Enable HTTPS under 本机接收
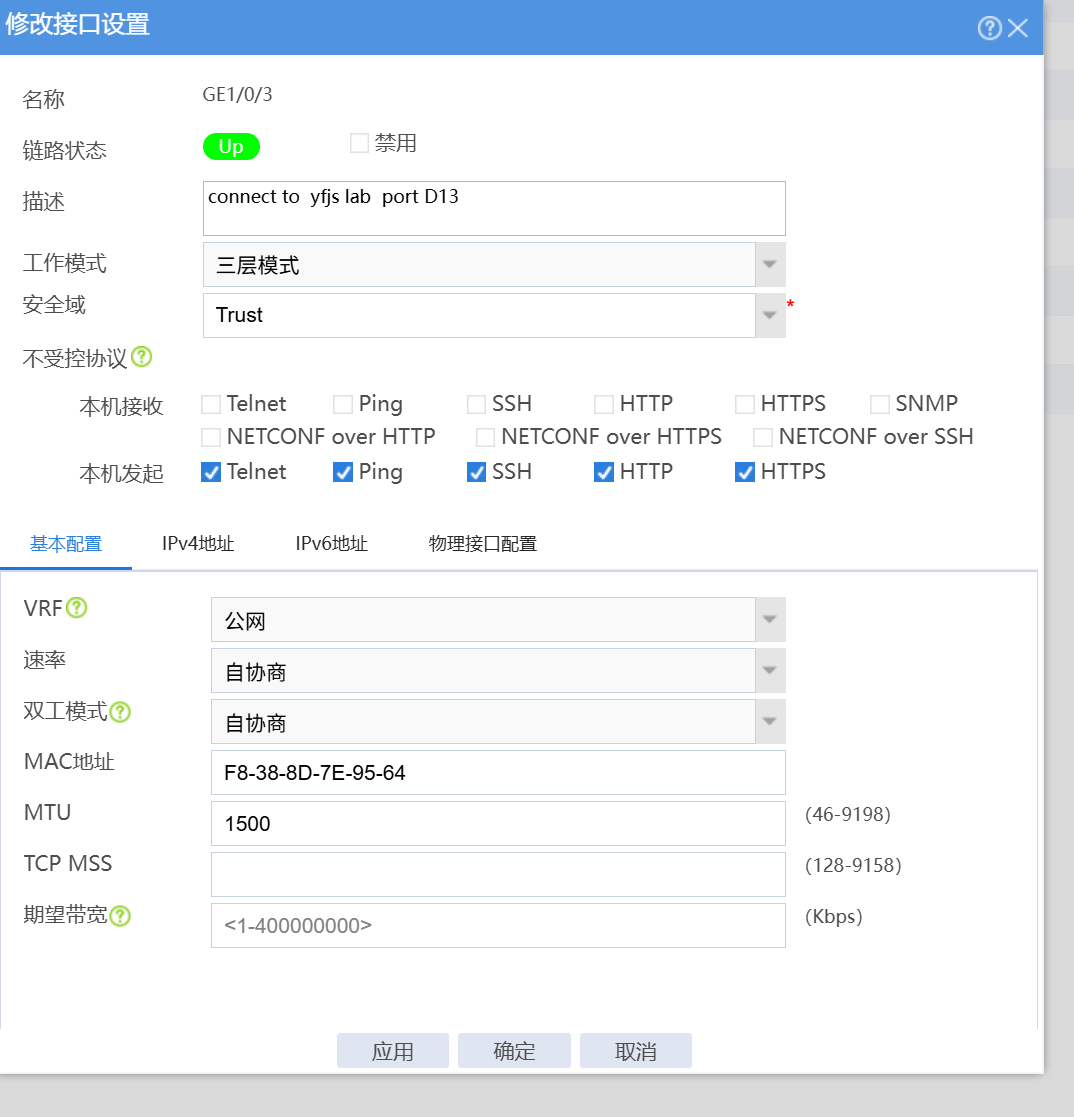 point(745,404)
